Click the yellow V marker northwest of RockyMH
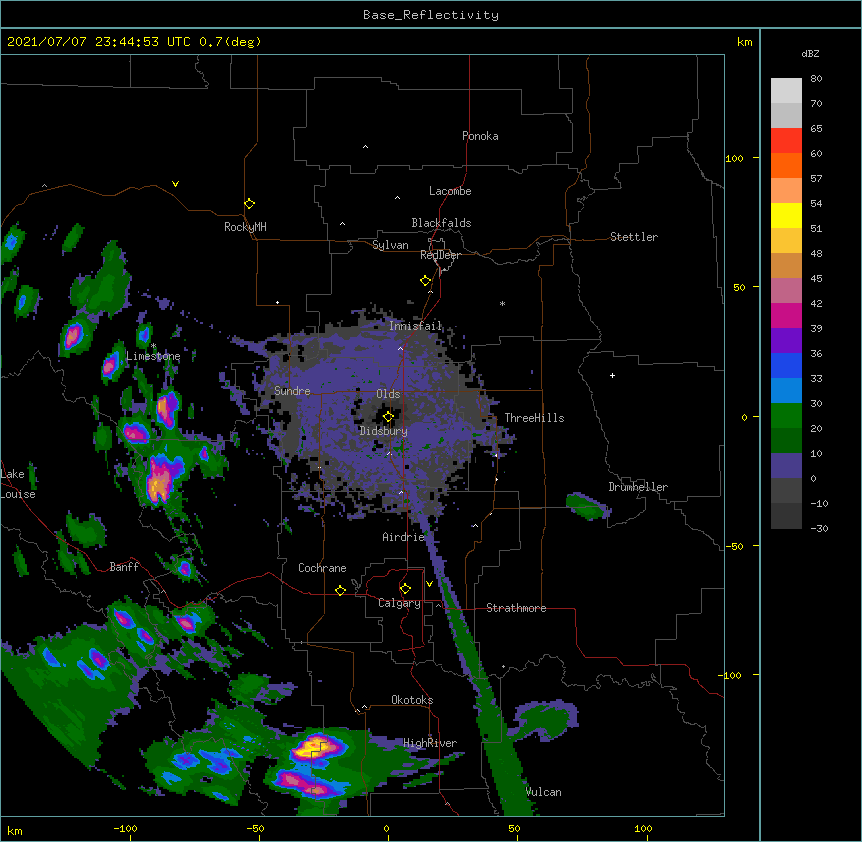This screenshot has height=842, width=862. 175,184
